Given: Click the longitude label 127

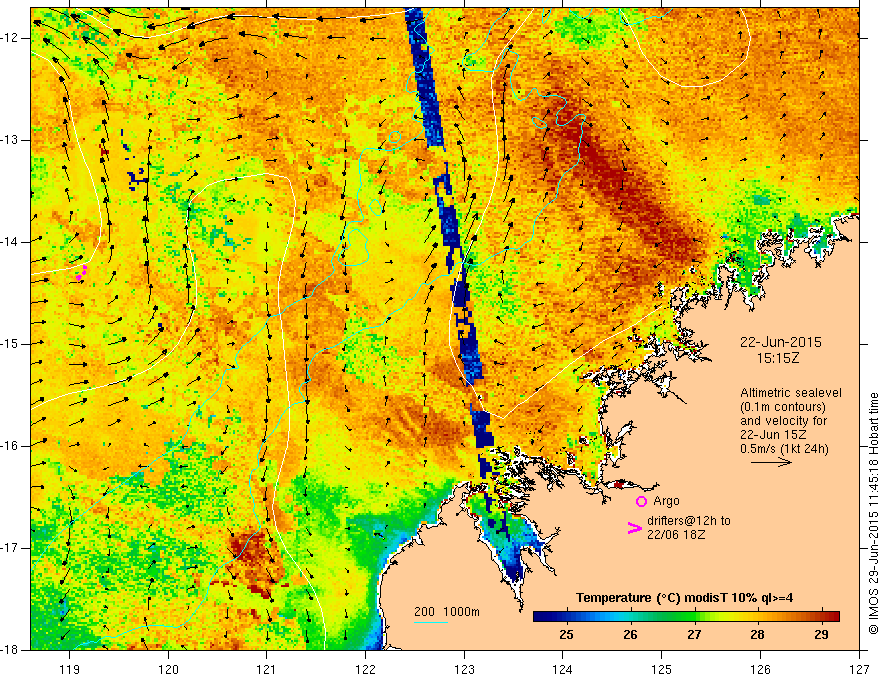Looking at the screenshot, I should click(859, 669).
